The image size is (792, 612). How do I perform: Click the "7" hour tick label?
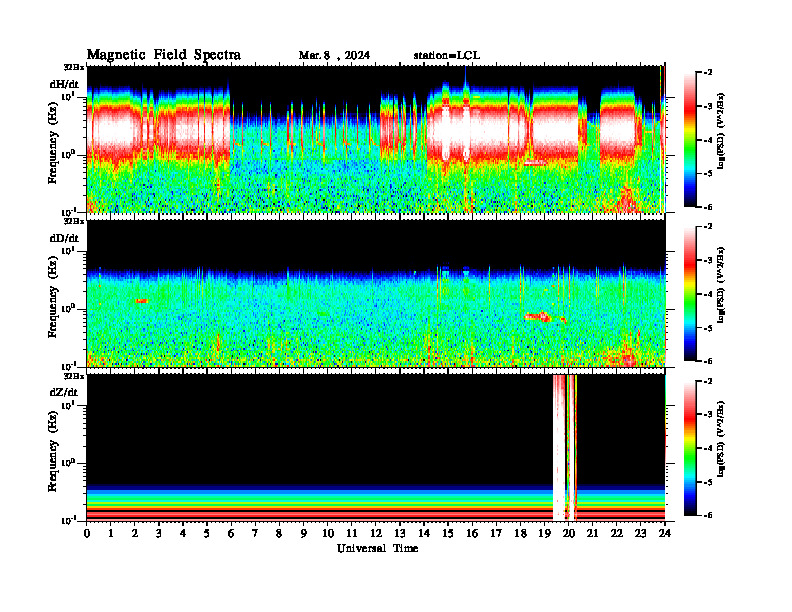[x=255, y=533]
